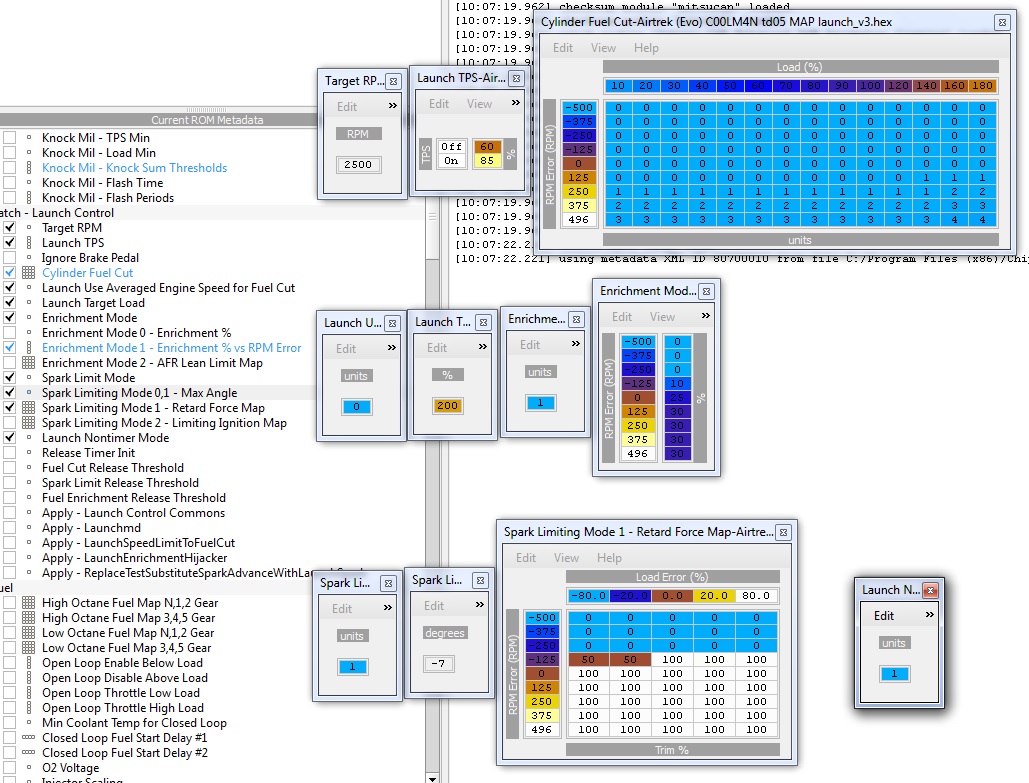The width and height of the screenshot is (1029, 783).
Task: Click the map icon for Low Octane Fuel Map N,1,2 Gear
Action: tap(28, 633)
